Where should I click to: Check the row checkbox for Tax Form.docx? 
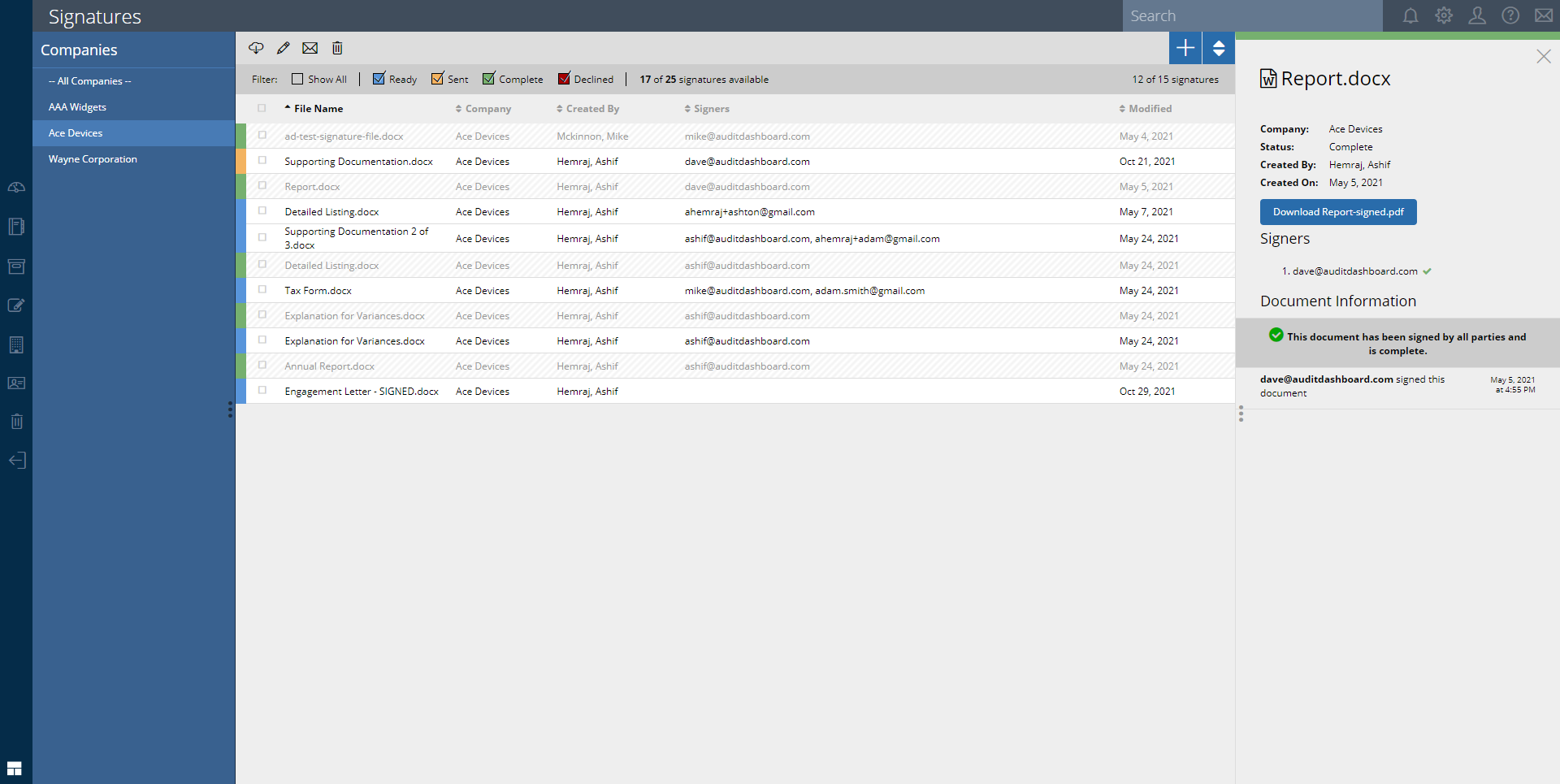coord(262,289)
